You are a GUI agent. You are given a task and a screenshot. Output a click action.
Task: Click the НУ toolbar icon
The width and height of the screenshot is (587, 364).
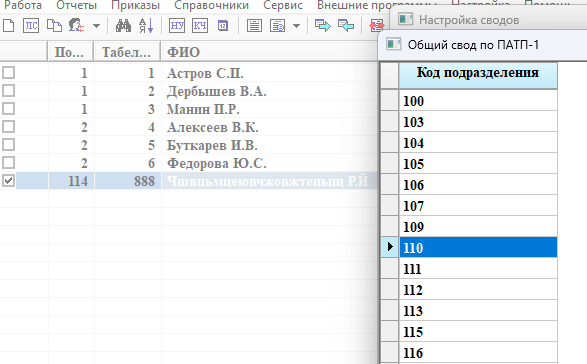177,26
